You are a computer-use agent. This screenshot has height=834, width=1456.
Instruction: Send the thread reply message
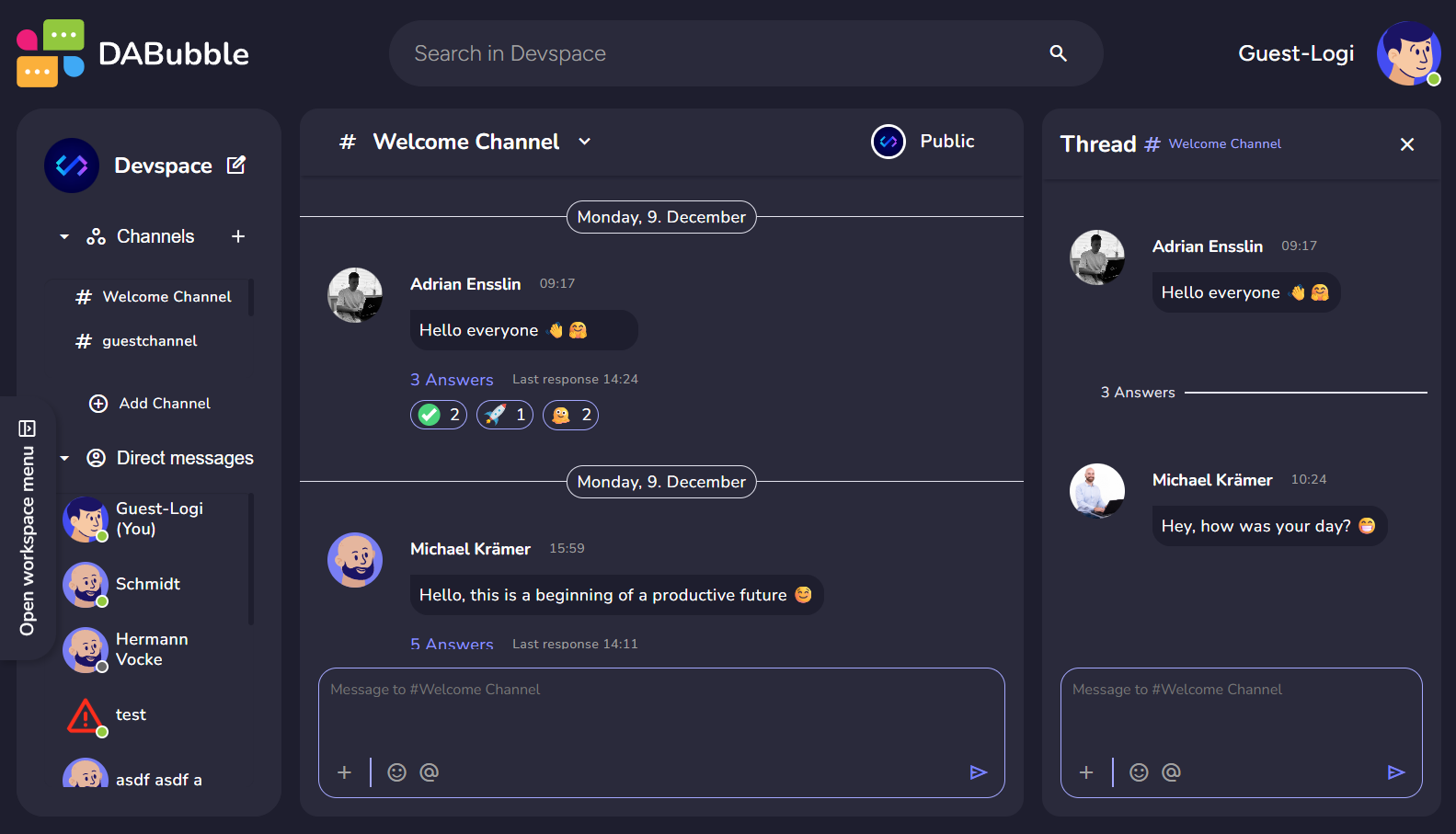tap(1395, 772)
